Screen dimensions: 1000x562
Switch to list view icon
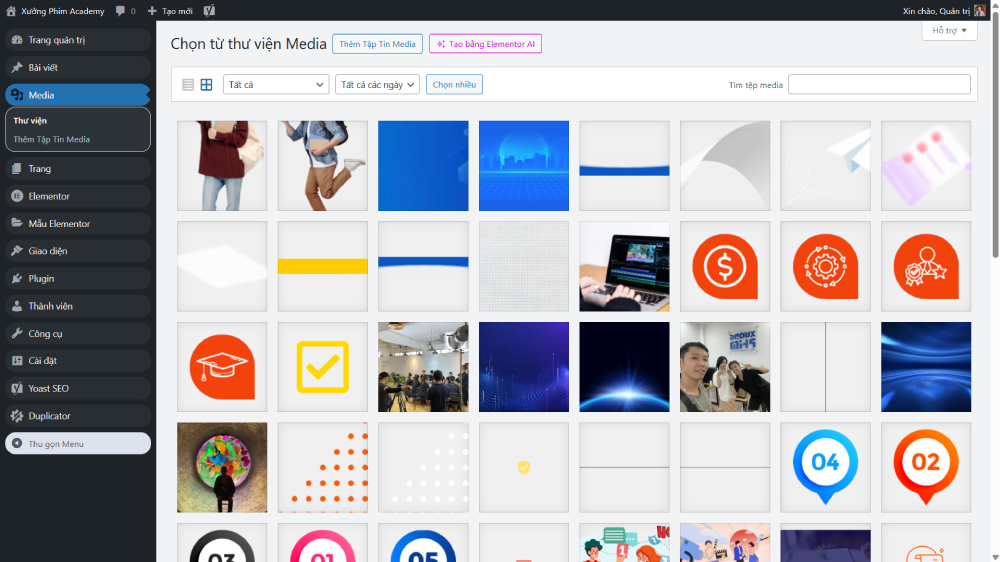(188, 84)
